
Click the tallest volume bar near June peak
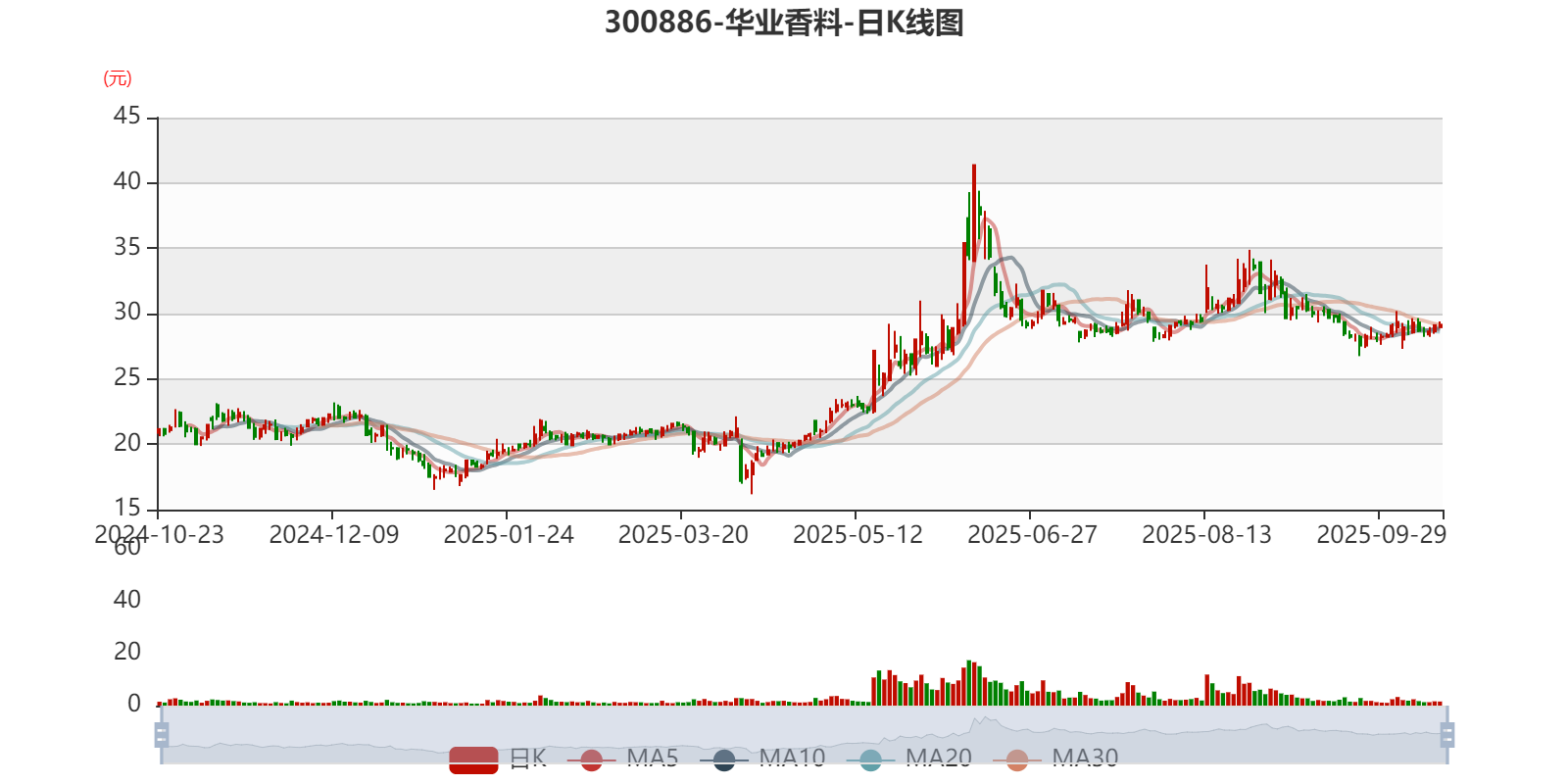click(x=968, y=683)
